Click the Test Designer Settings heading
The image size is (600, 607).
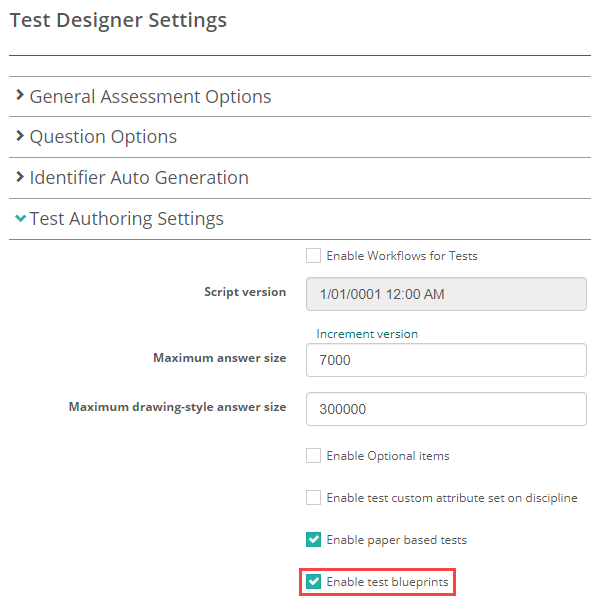tap(118, 20)
